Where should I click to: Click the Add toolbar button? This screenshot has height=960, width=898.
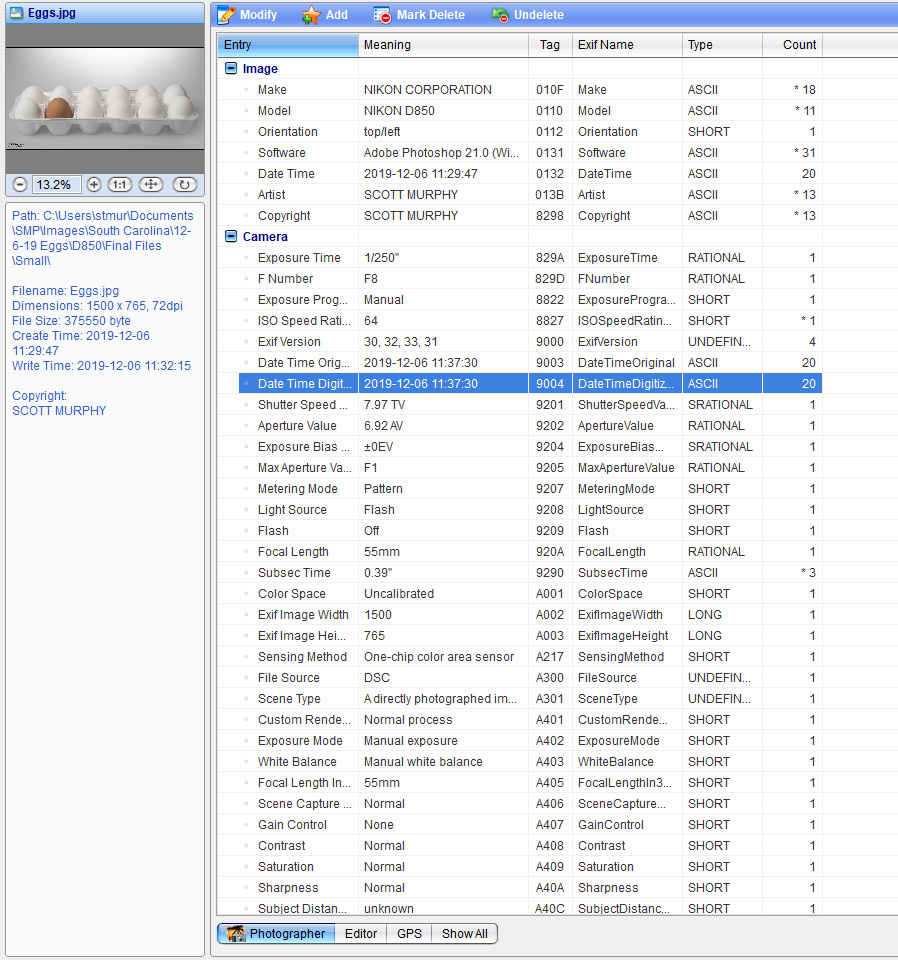[326, 15]
